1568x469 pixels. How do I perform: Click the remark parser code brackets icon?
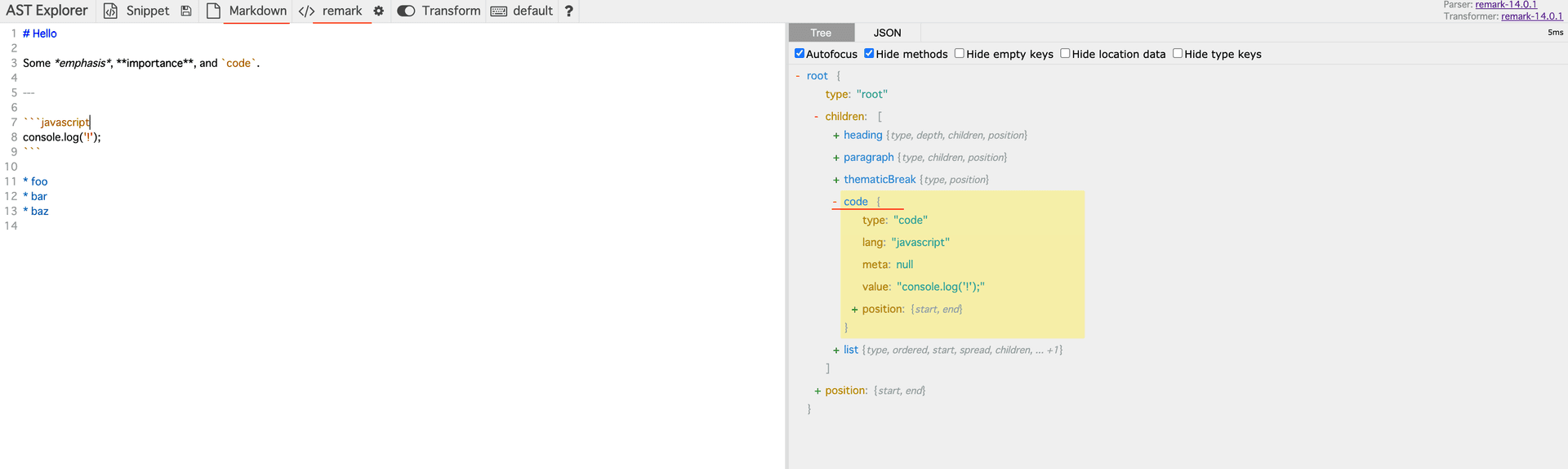(306, 11)
